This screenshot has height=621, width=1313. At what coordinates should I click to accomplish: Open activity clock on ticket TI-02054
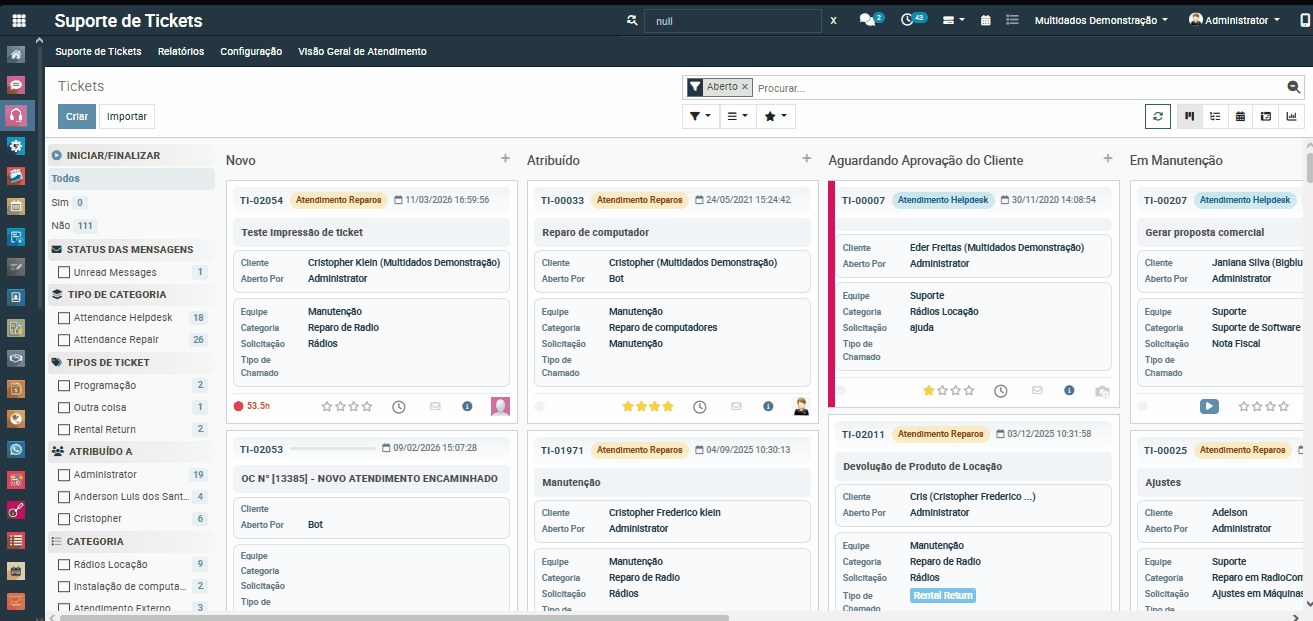coord(399,407)
